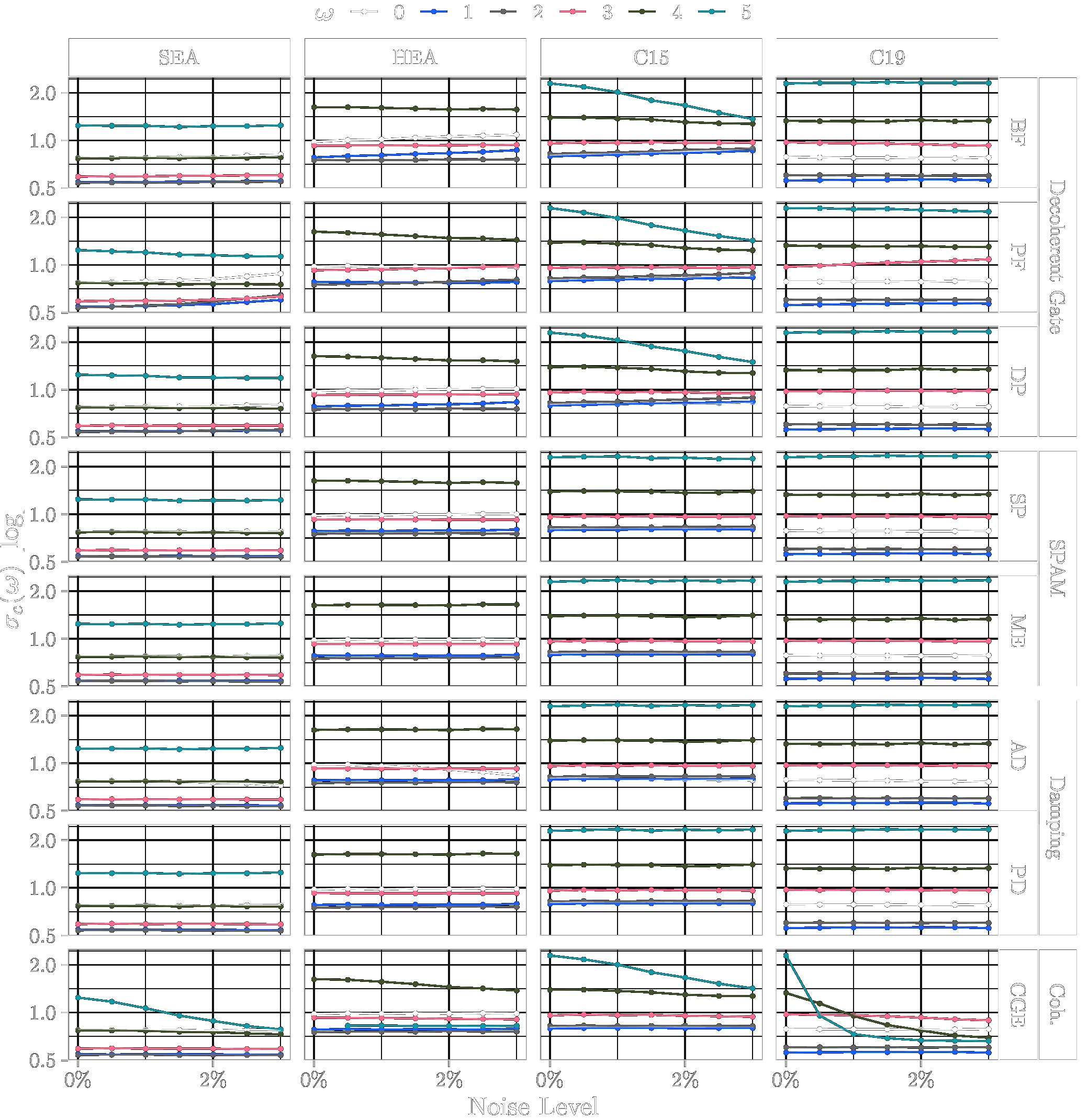
Task: Select the C19 column header
Action: pyautogui.click(x=887, y=57)
